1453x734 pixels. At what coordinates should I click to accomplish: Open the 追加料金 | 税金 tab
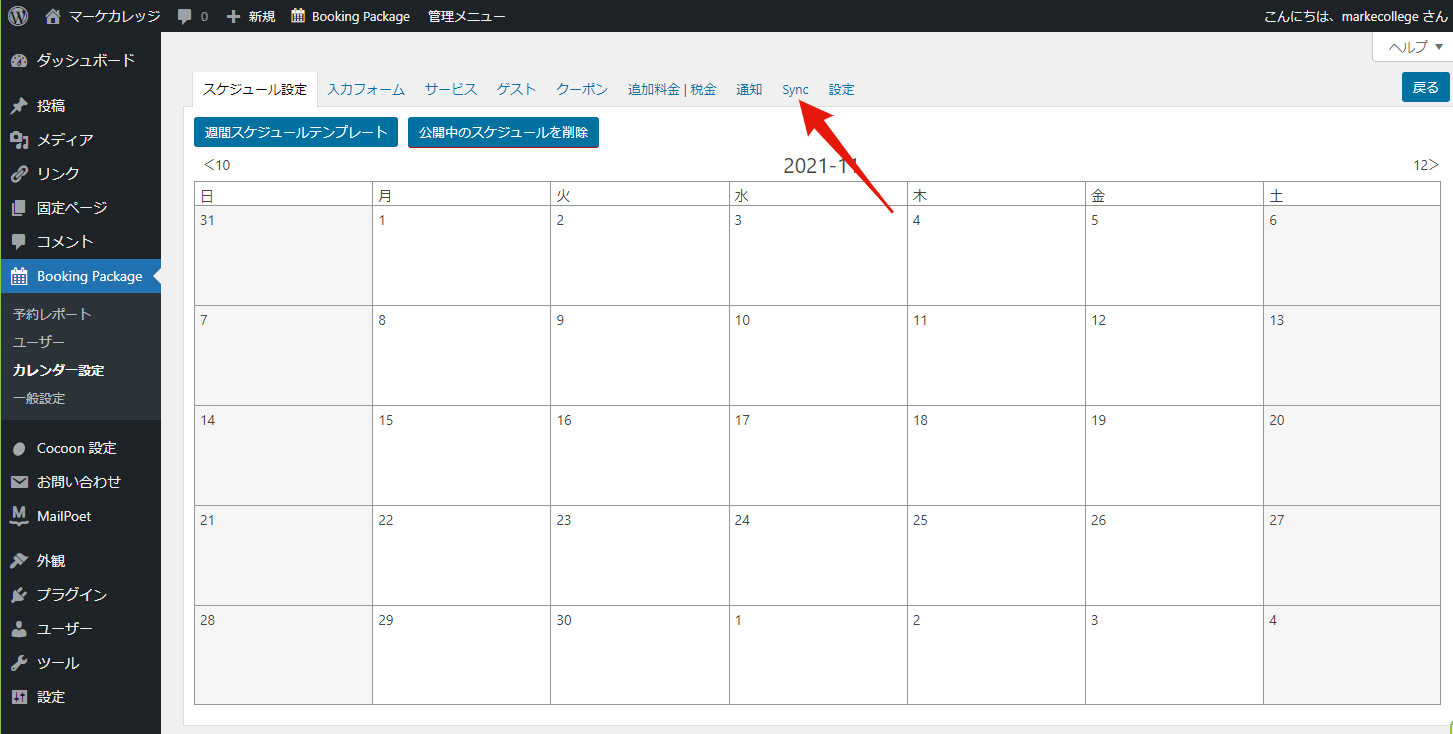pos(672,89)
